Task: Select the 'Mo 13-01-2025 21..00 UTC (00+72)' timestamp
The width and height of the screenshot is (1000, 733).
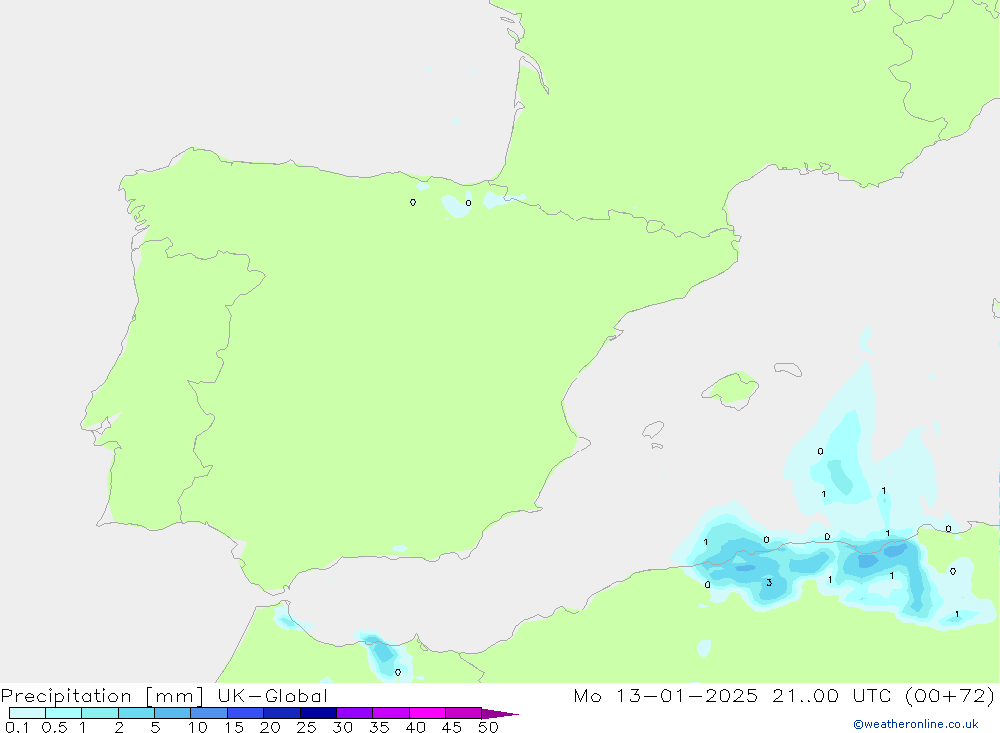Action: coord(784,696)
